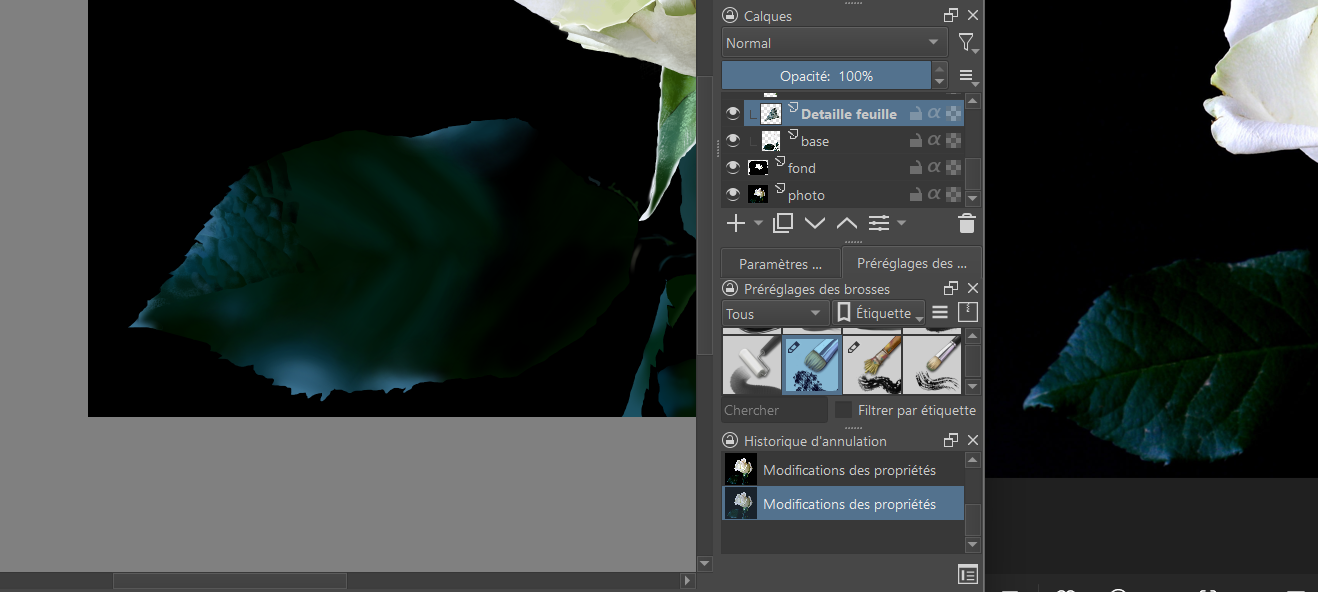This screenshot has width=1318, height=592.
Task: Select the highlighted Modifications des propriétés history entry
Action: coord(843,504)
